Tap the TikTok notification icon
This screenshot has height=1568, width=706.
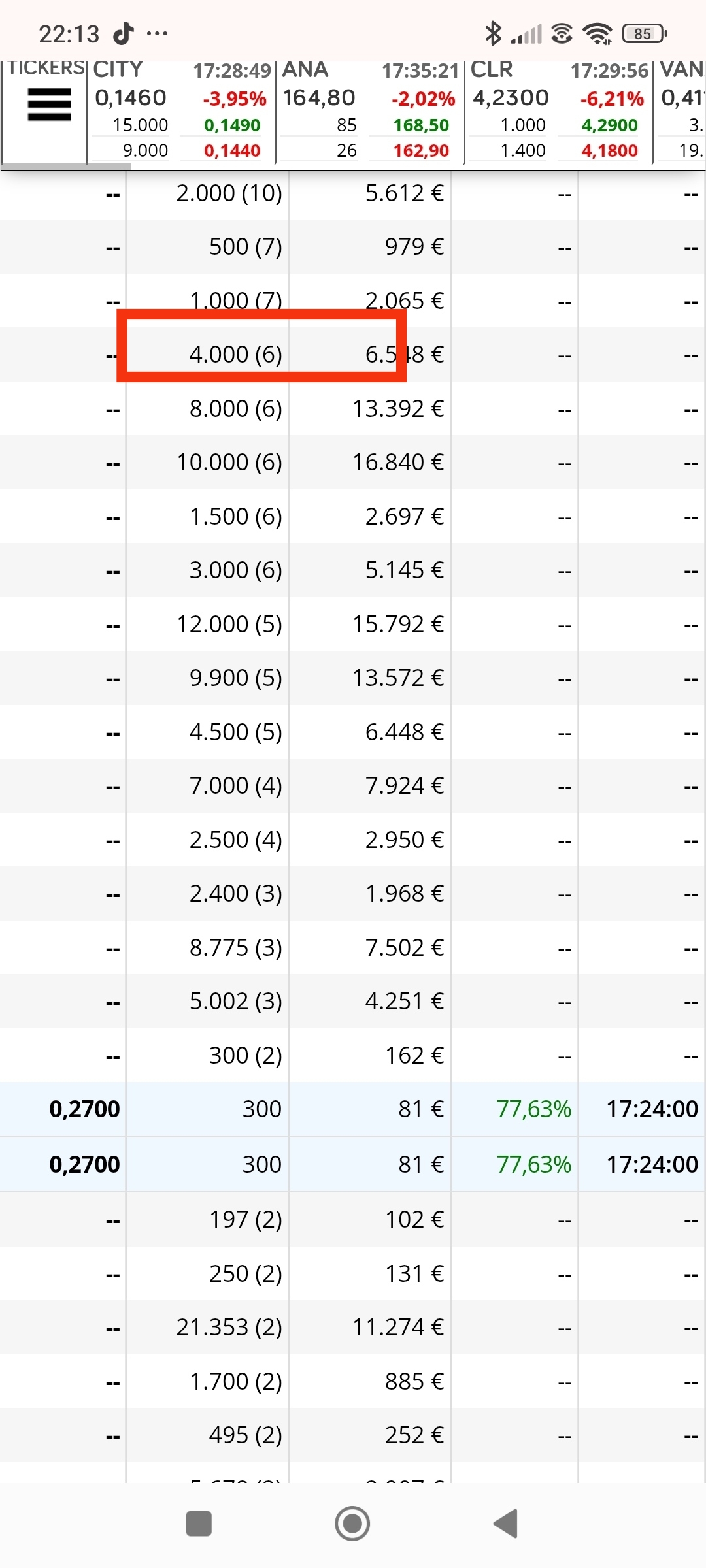point(124,33)
